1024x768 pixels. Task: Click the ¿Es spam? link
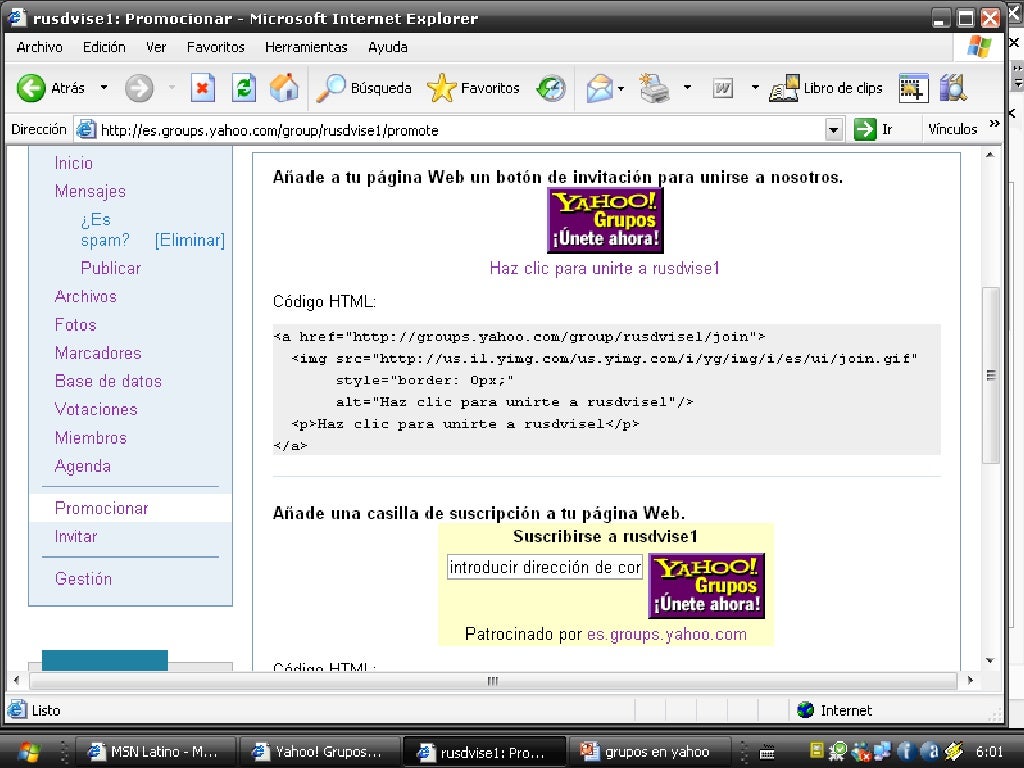pos(105,230)
